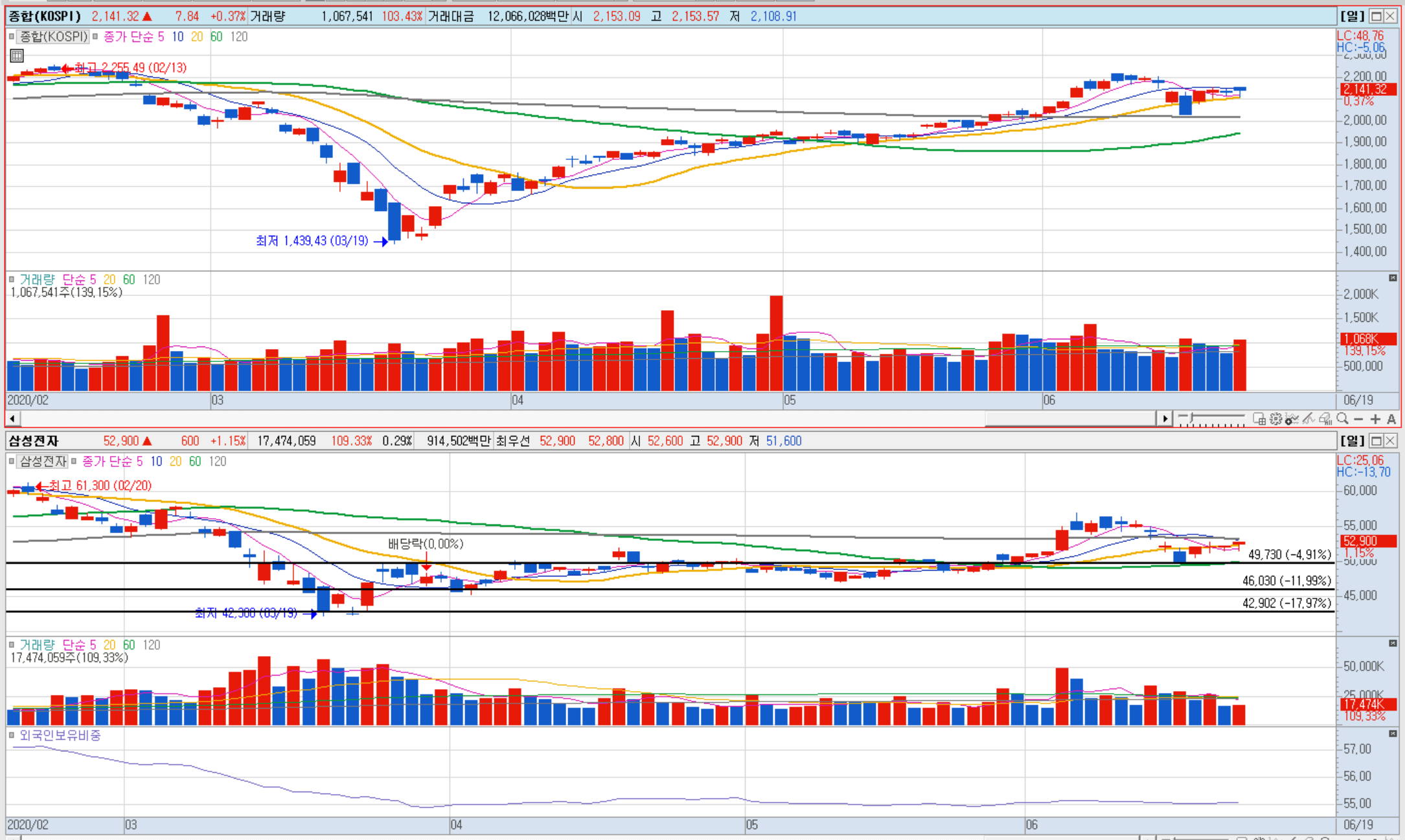
Task: Click the 삼성전자 legend name button
Action: click(x=43, y=461)
